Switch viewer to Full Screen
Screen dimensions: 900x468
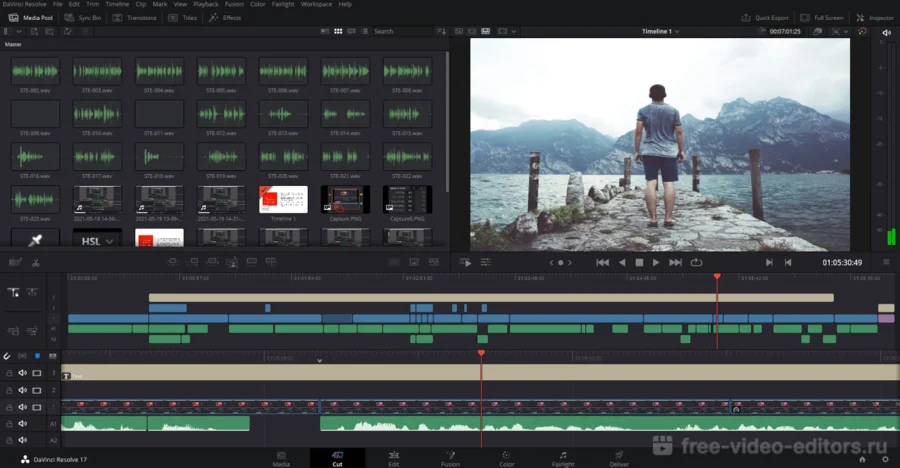pyautogui.click(x=822, y=18)
